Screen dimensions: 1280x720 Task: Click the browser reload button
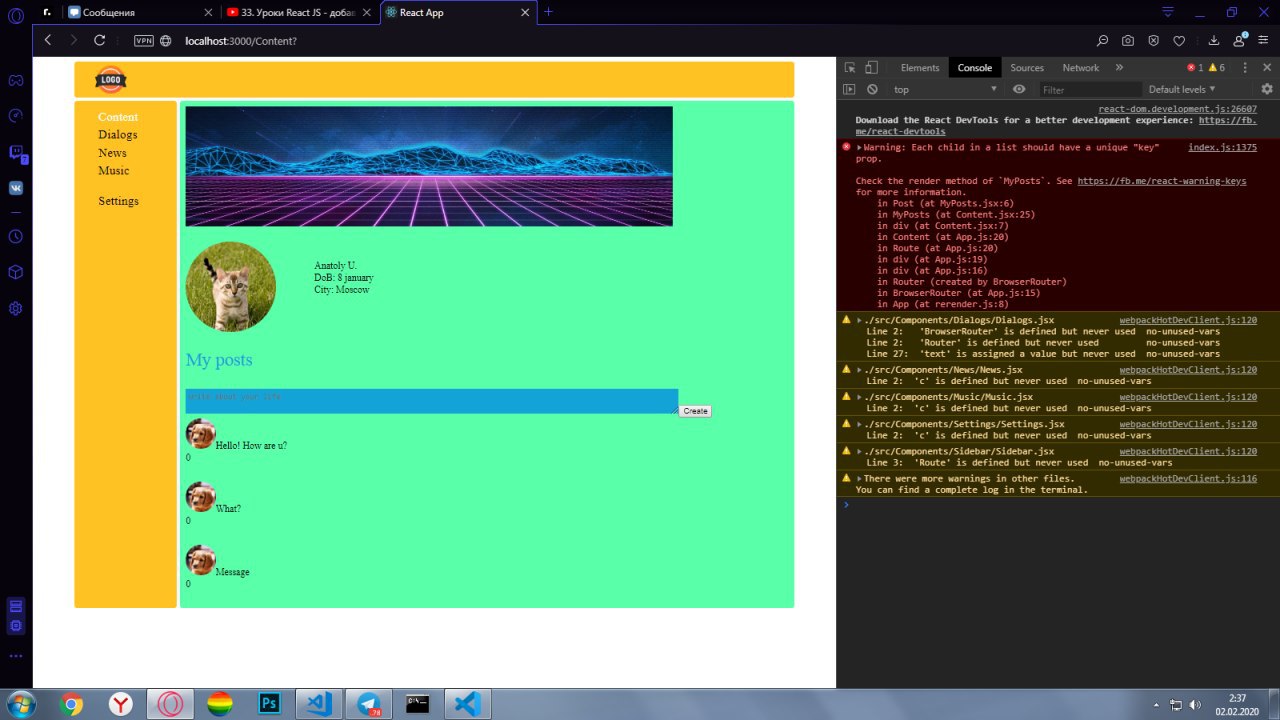pyautogui.click(x=99, y=40)
